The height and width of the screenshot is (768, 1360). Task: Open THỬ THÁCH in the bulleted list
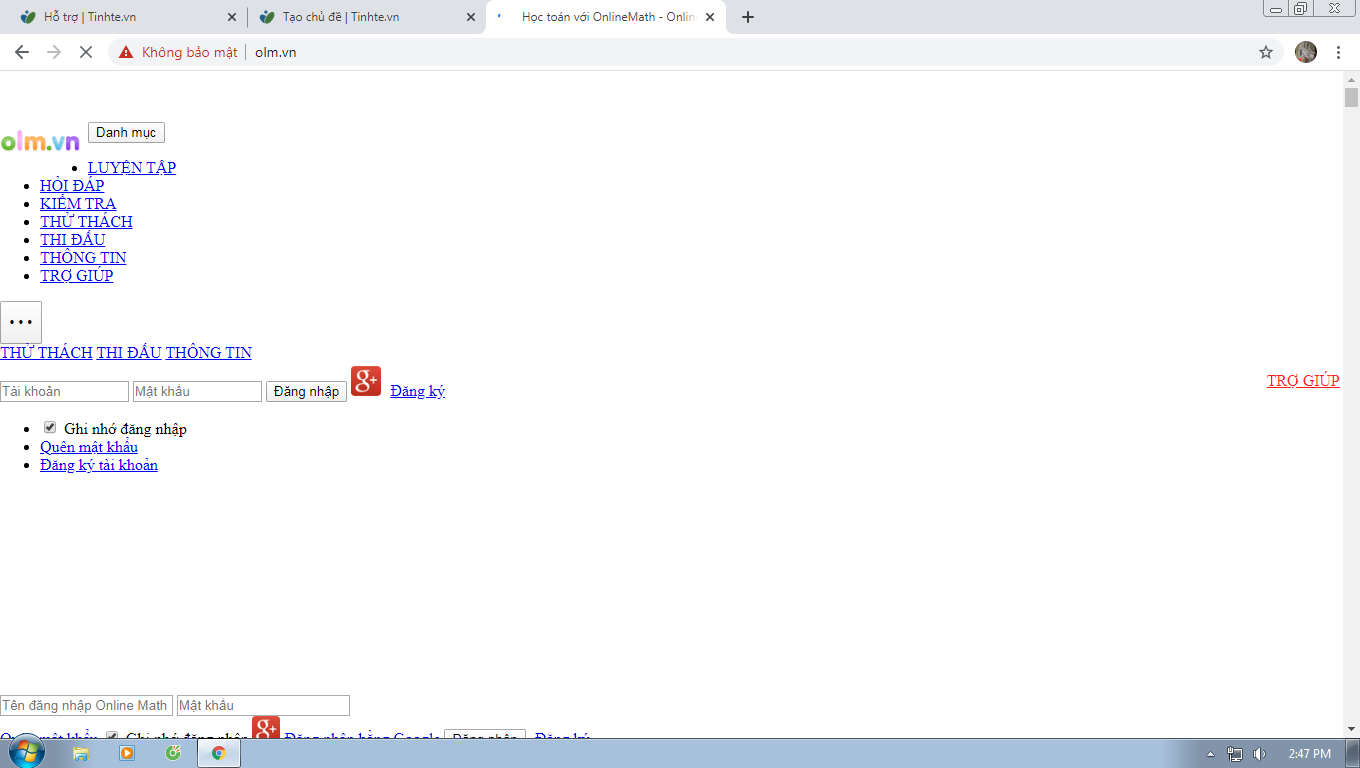[x=86, y=222]
